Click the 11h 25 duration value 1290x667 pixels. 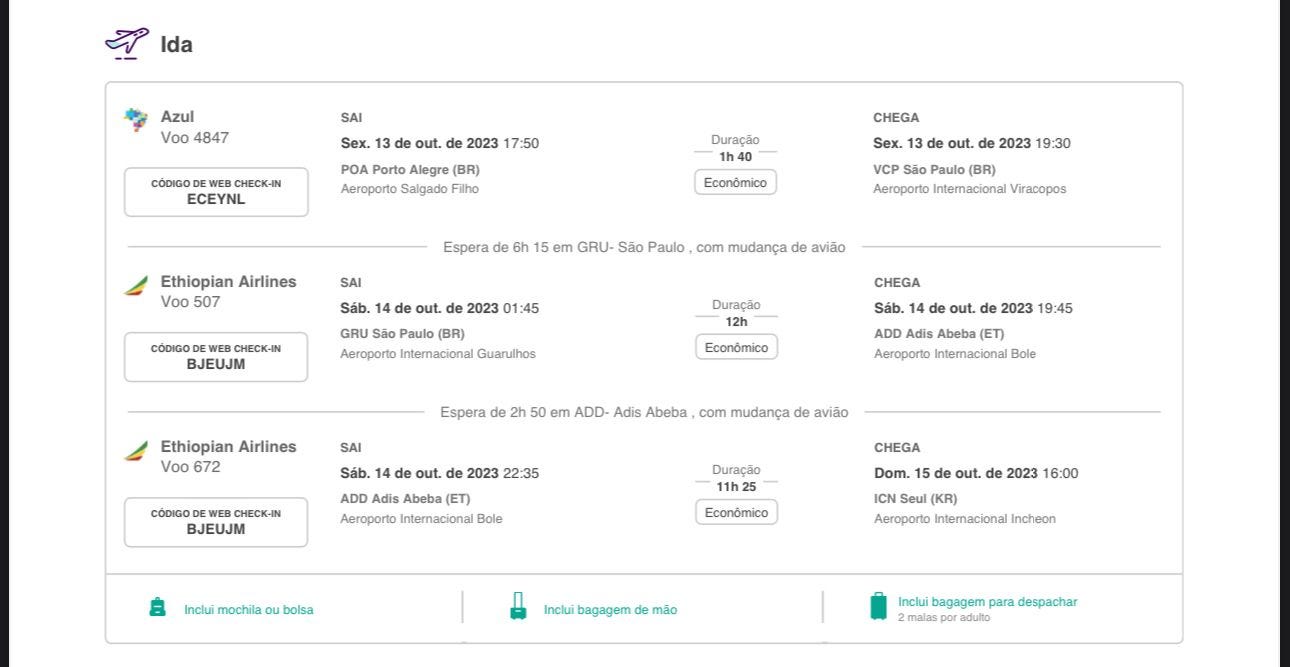coord(736,487)
